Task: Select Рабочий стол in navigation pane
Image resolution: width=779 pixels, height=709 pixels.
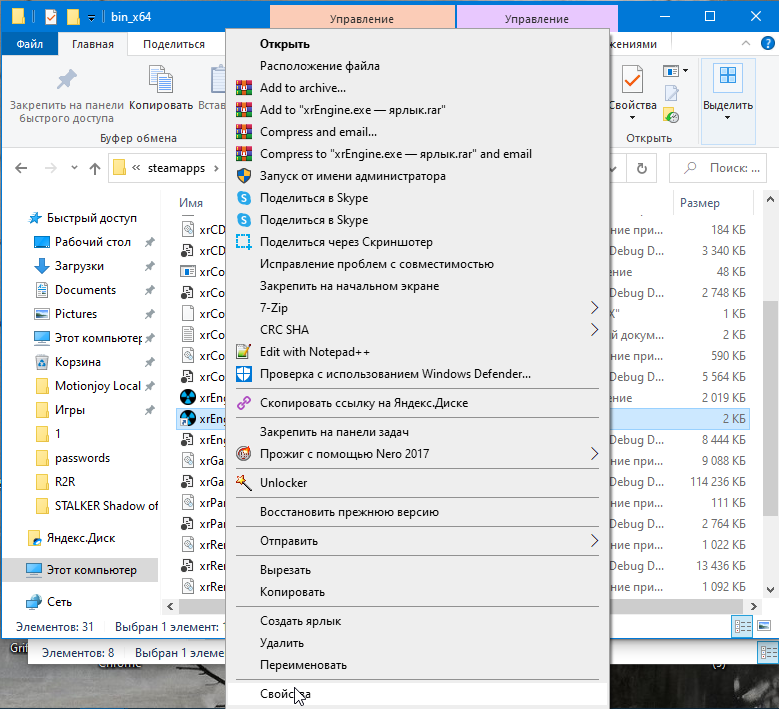Action: (92, 242)
